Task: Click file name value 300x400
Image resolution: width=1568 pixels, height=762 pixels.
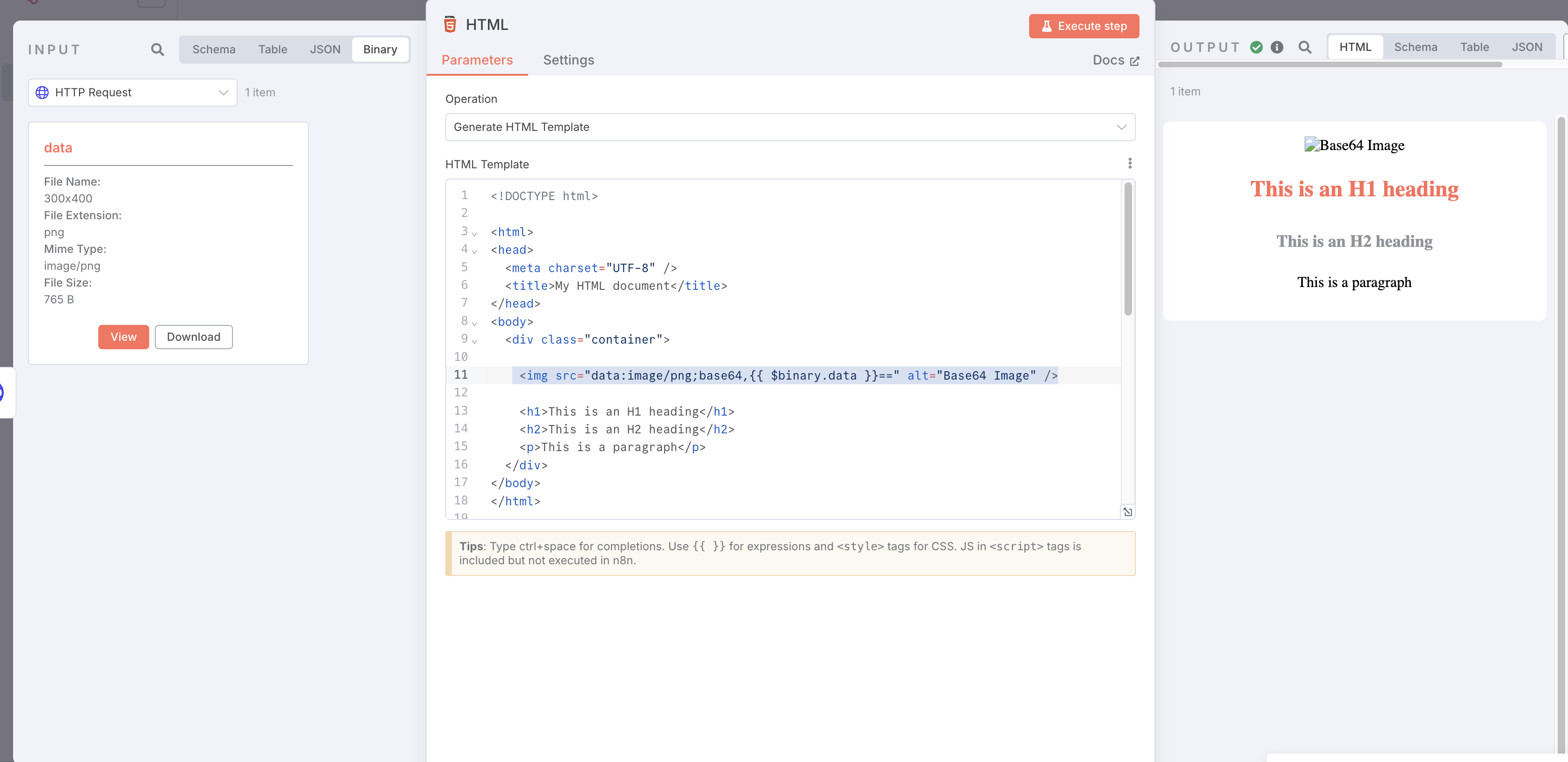Action: click(x=68, y=198)
